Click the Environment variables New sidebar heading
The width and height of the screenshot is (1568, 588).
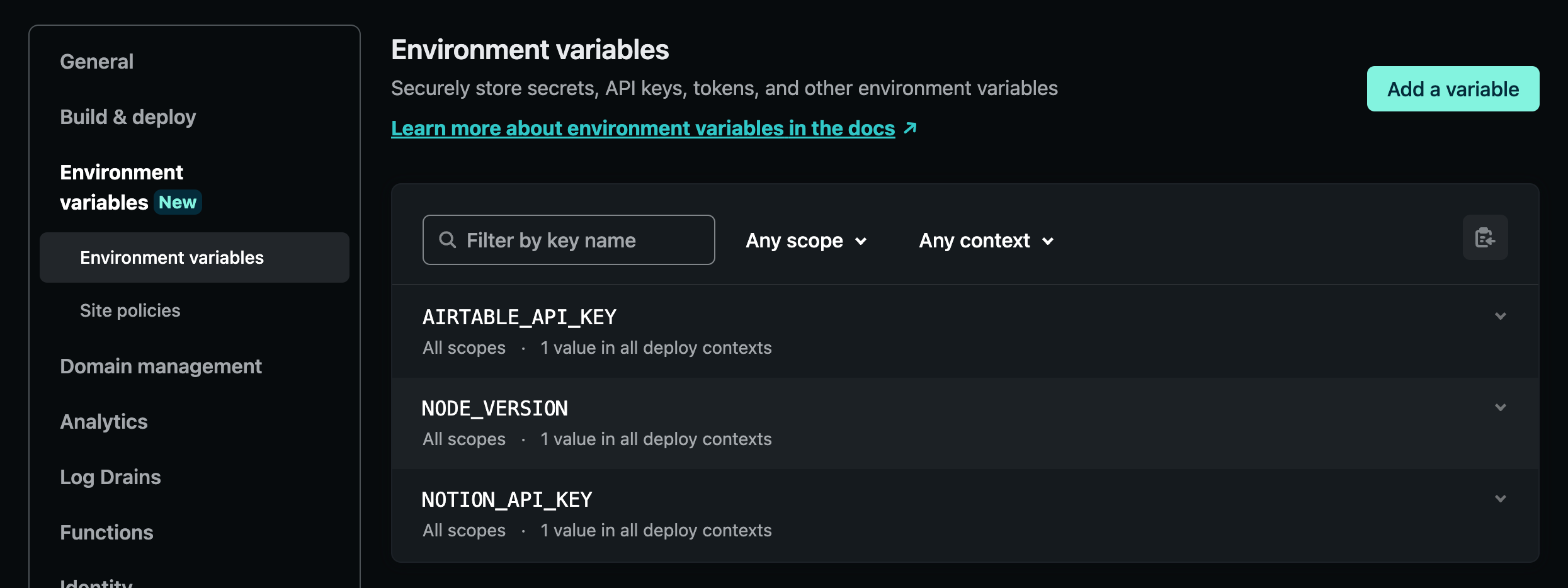coord(122,187)
